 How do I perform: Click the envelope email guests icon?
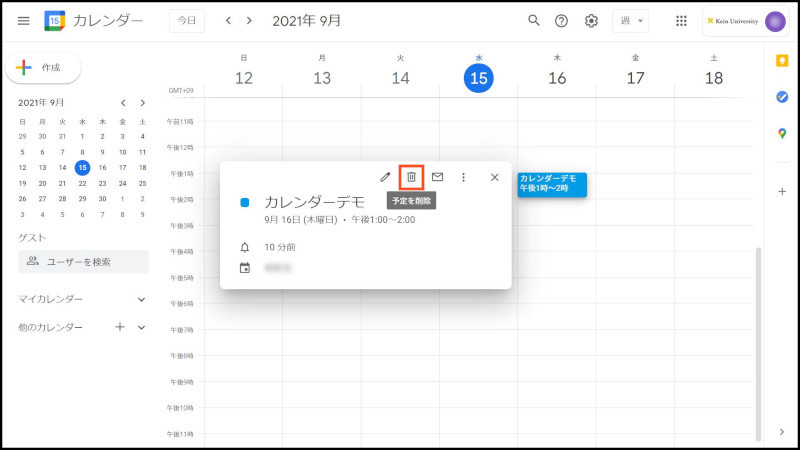click(x=437, y=177)
